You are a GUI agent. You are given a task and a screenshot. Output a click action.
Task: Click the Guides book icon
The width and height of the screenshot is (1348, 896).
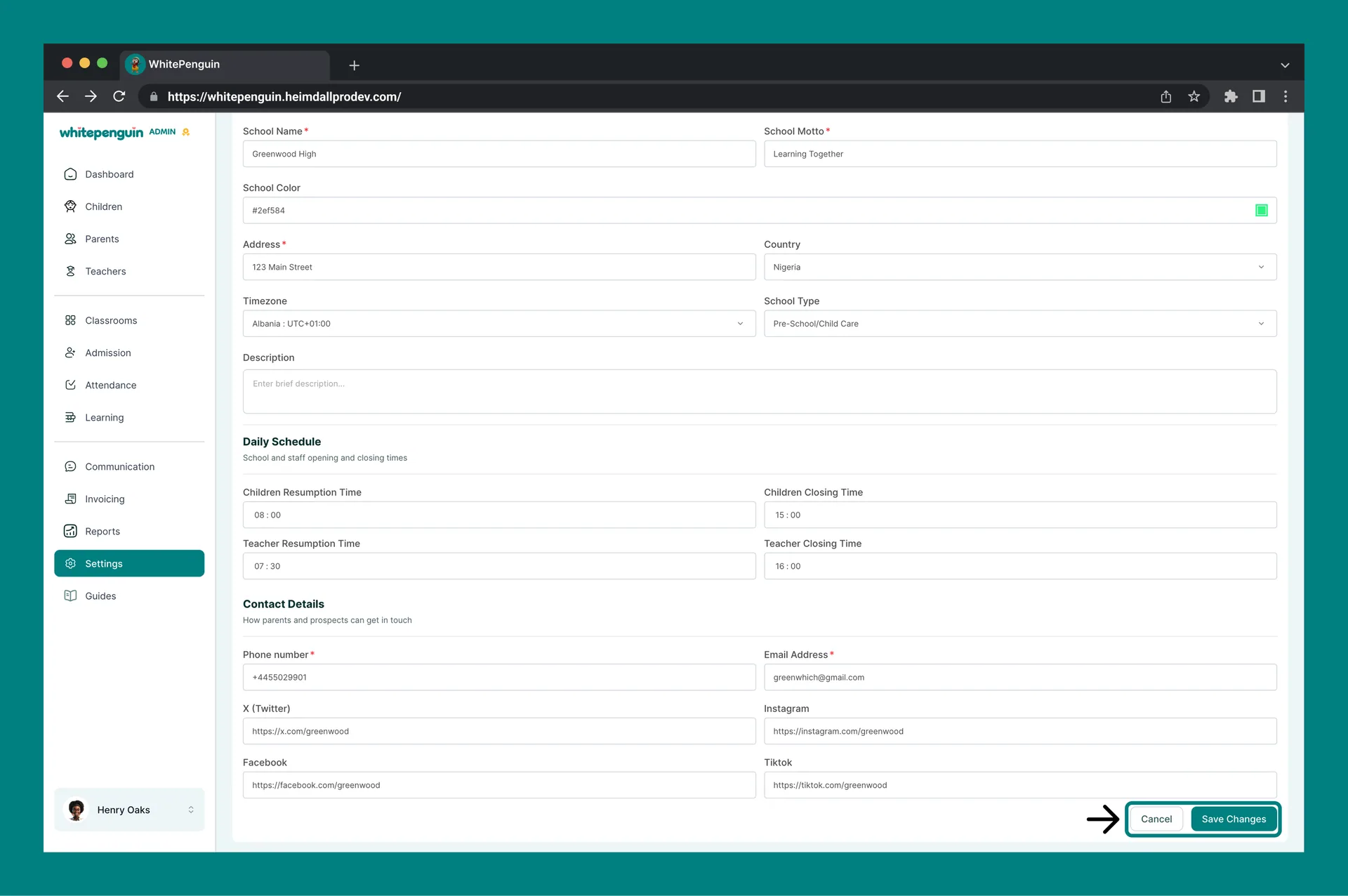click(x=70, y=595)
